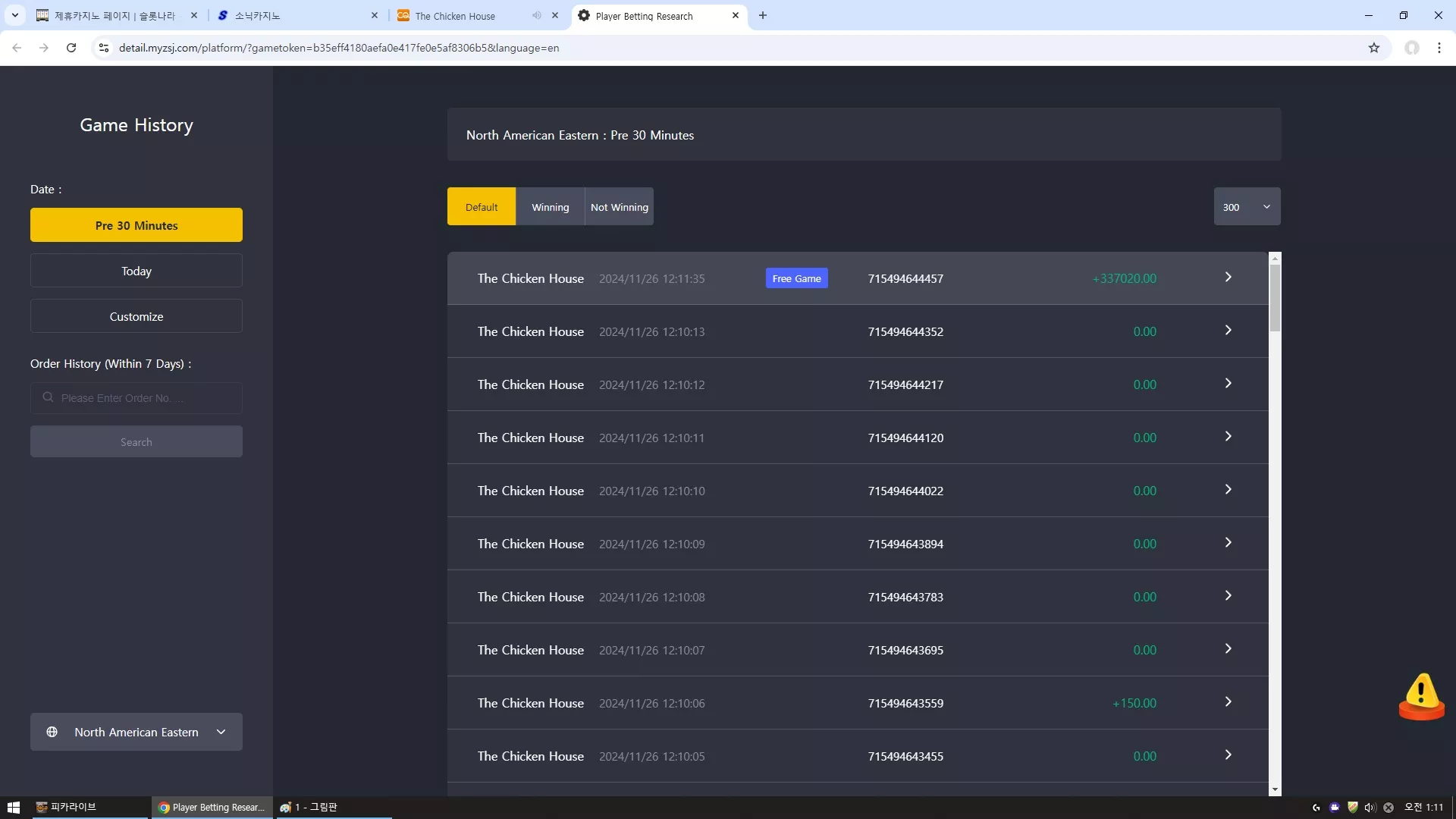This screenshot has height=819, width=1456.
Task: Click the taskbar clock 오전 1:11
Action: [1423, 808]
